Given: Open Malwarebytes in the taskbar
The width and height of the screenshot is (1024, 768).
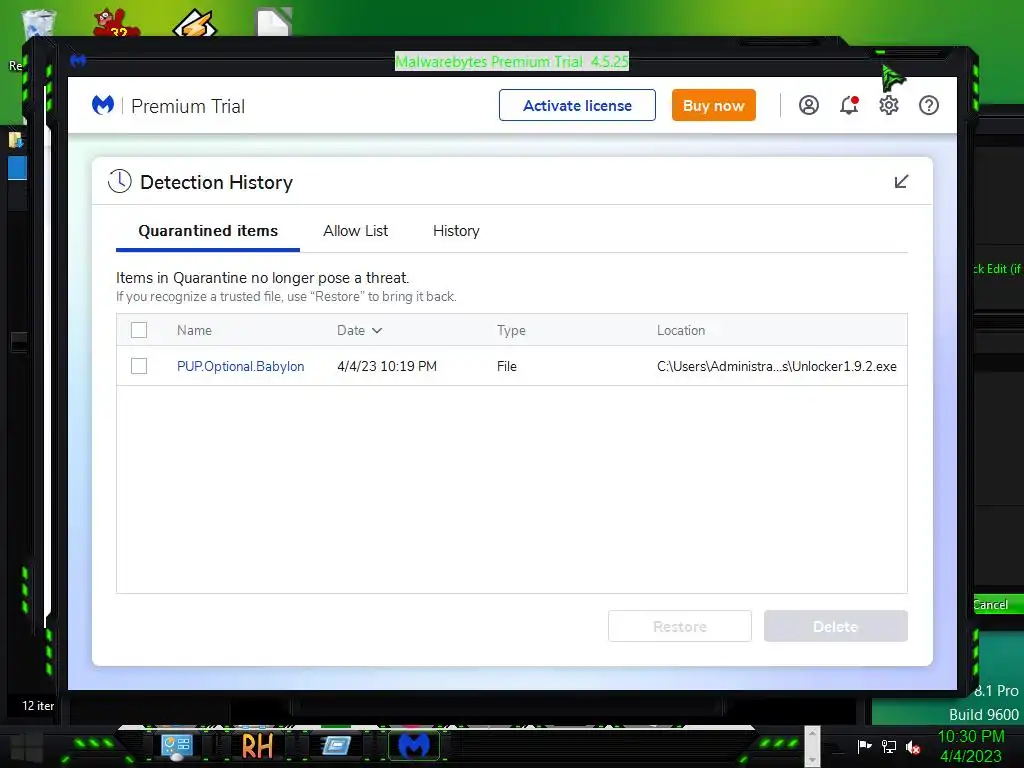Looking at the screenshot, I should coord(414,745).
